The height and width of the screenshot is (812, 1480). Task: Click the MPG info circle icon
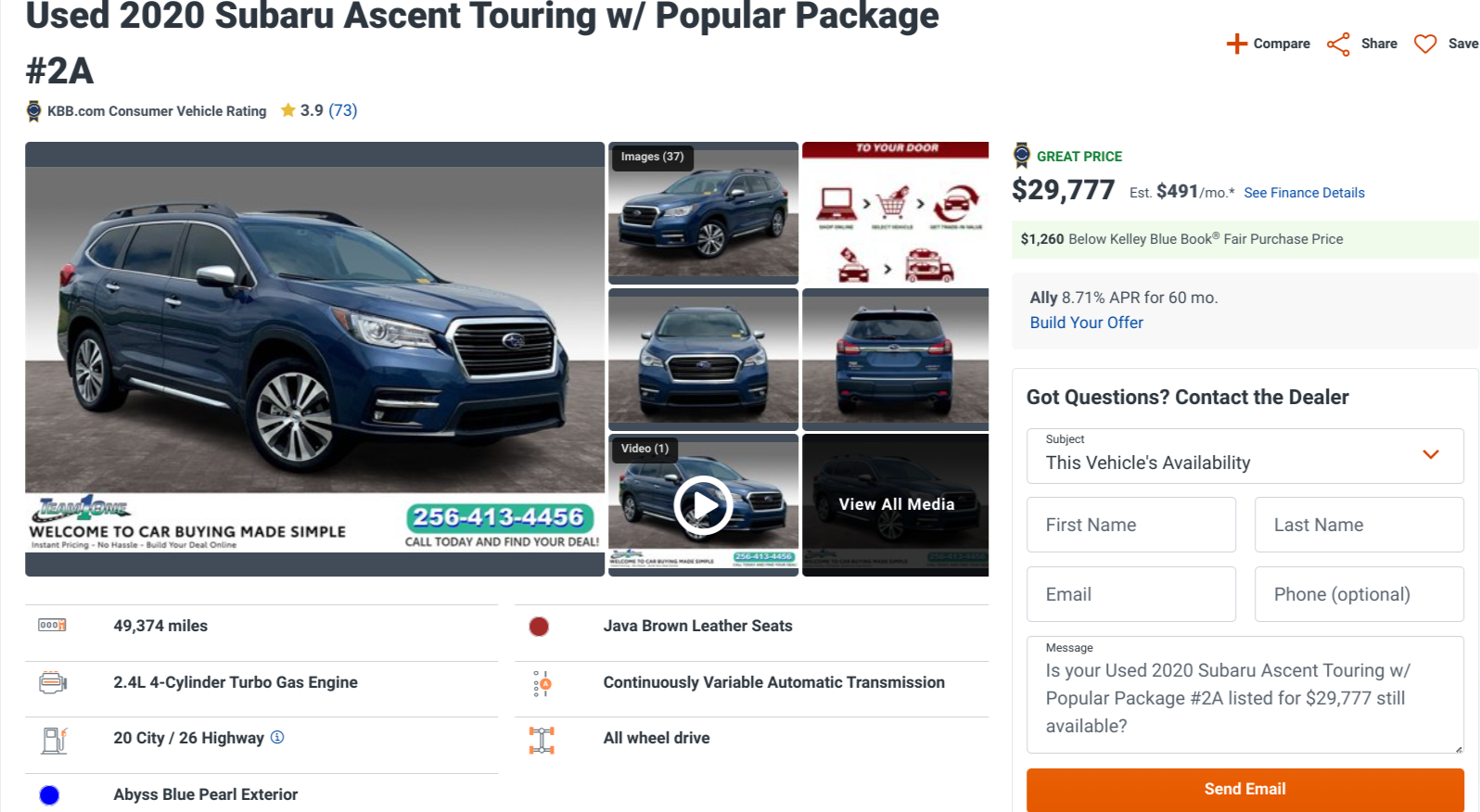[277, 737]
